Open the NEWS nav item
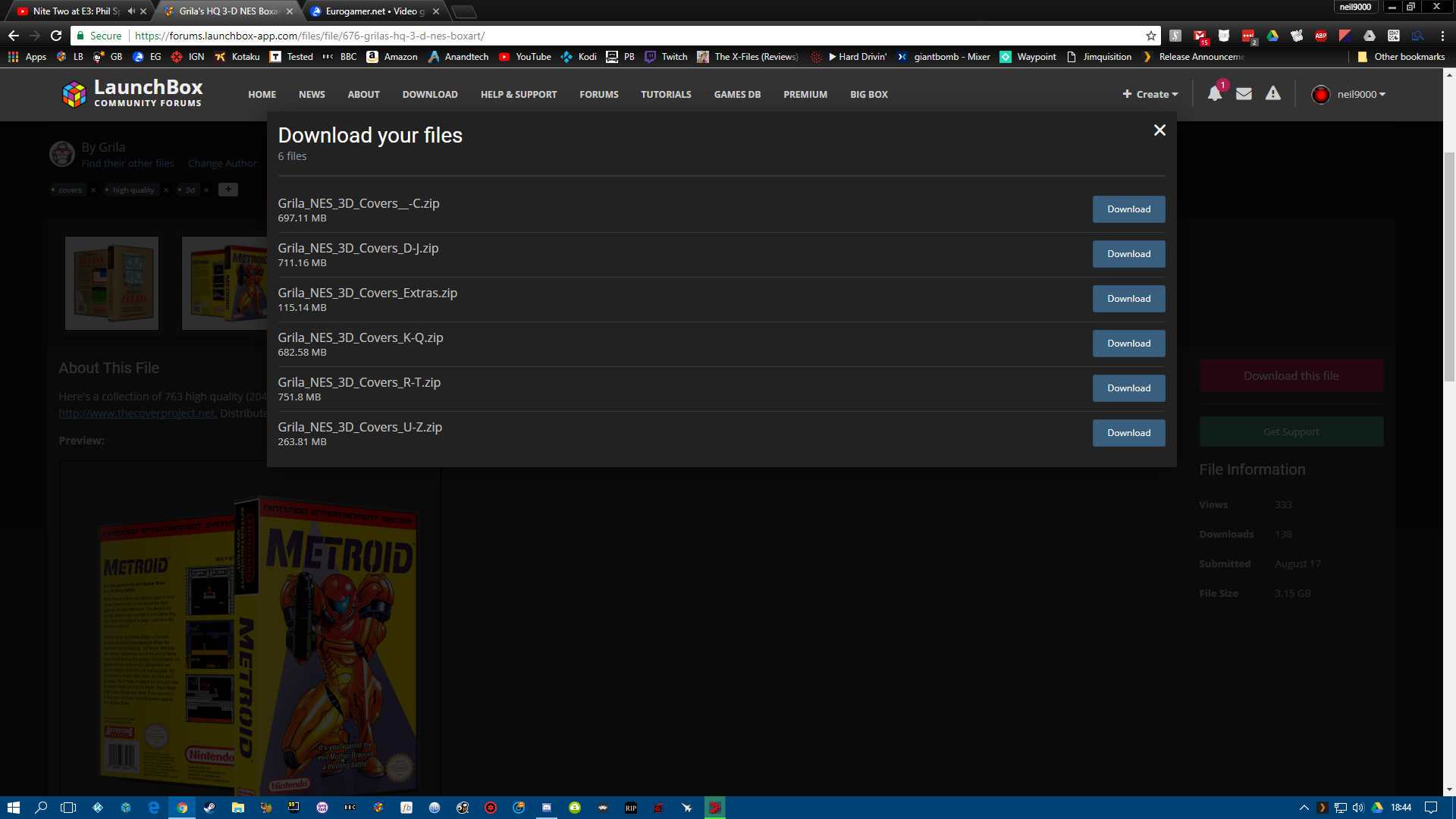This screenshot has height=819, width=1456. click(312, 95)
